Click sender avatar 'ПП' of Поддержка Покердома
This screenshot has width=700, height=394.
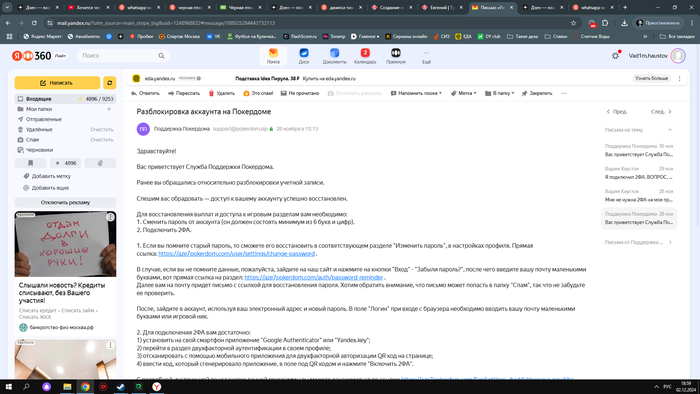143,129
